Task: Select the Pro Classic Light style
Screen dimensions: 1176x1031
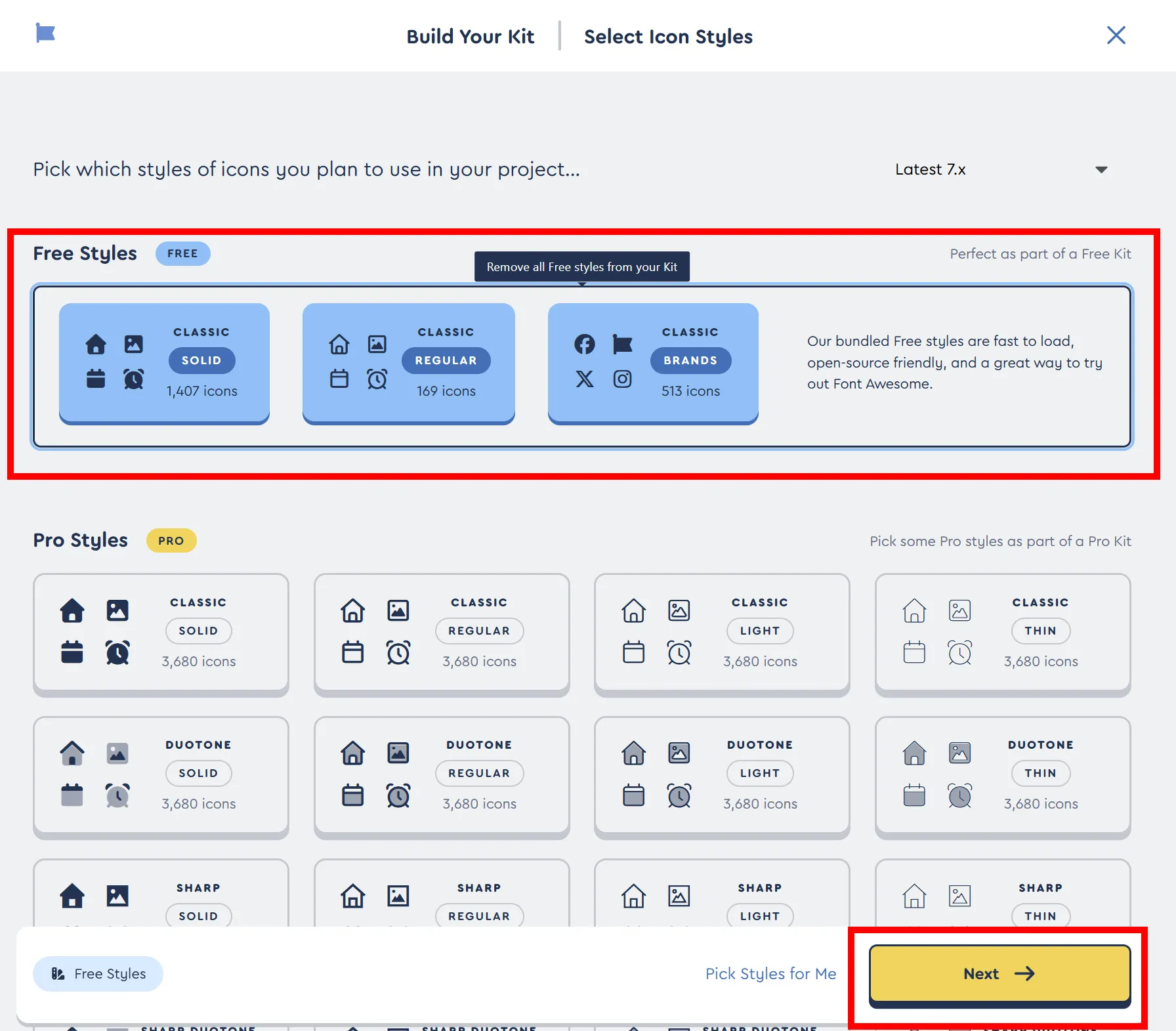Action: pos(721,633)
